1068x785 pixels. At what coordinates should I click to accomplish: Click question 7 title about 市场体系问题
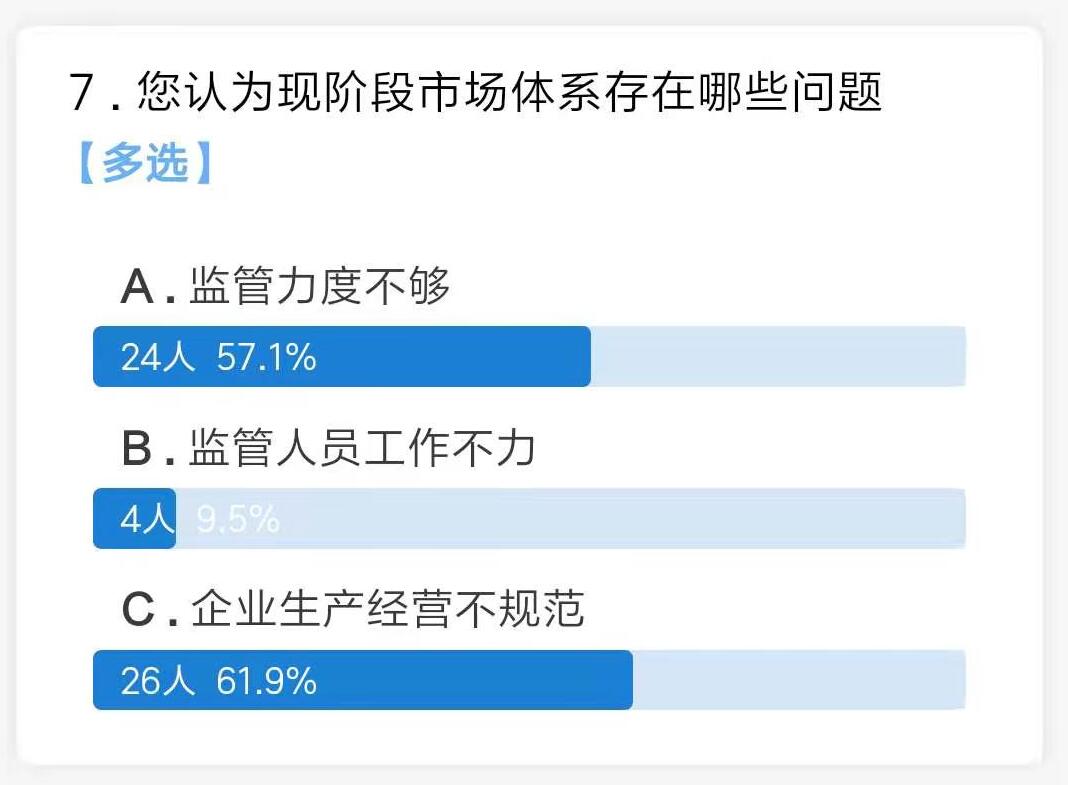(x=475, y=92)
